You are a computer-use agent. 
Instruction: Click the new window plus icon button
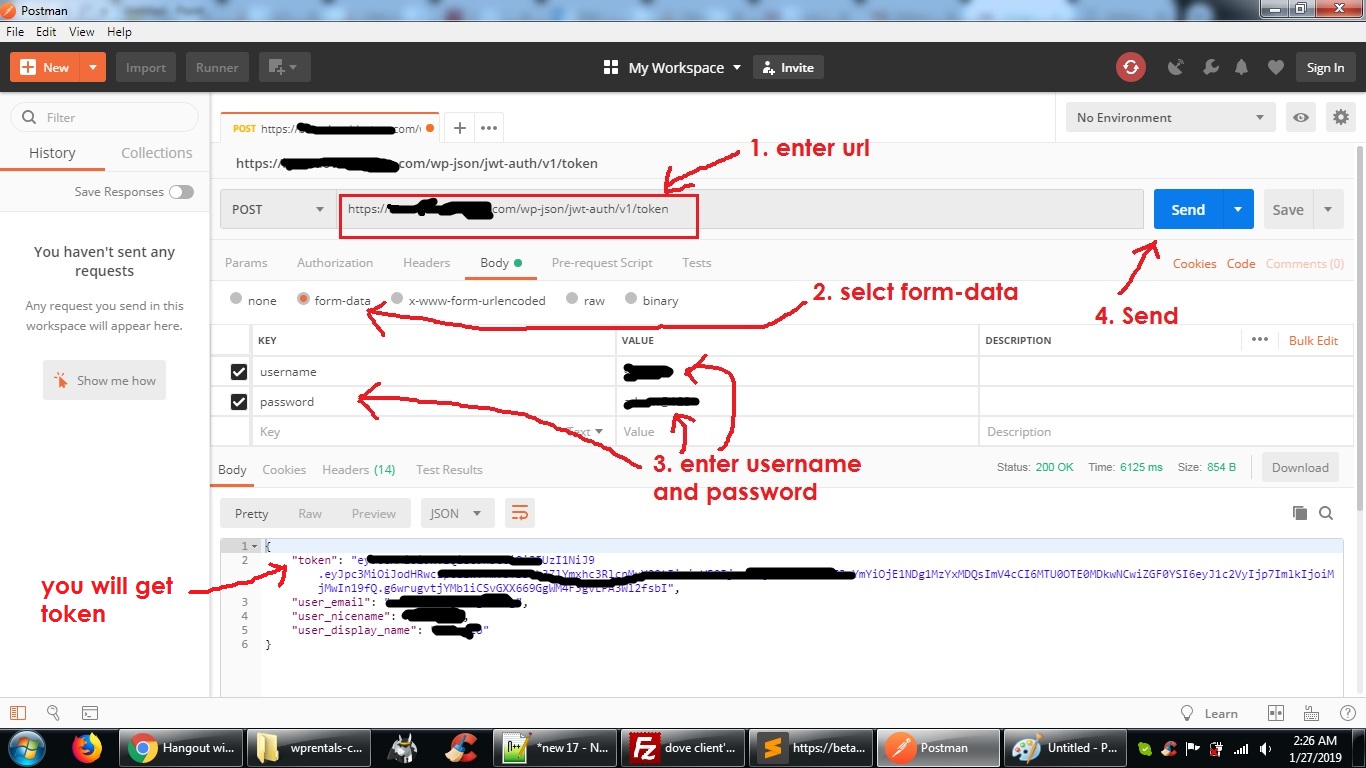pos(285,67)
